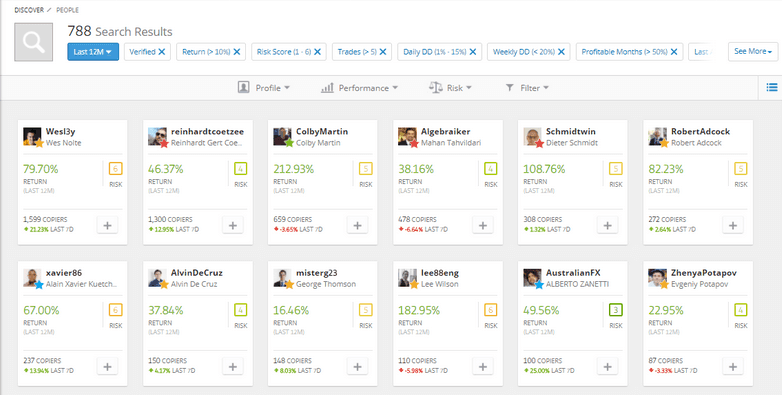
Task: Open AustralianFX avatar thumbnail
Action: point(533,278)
